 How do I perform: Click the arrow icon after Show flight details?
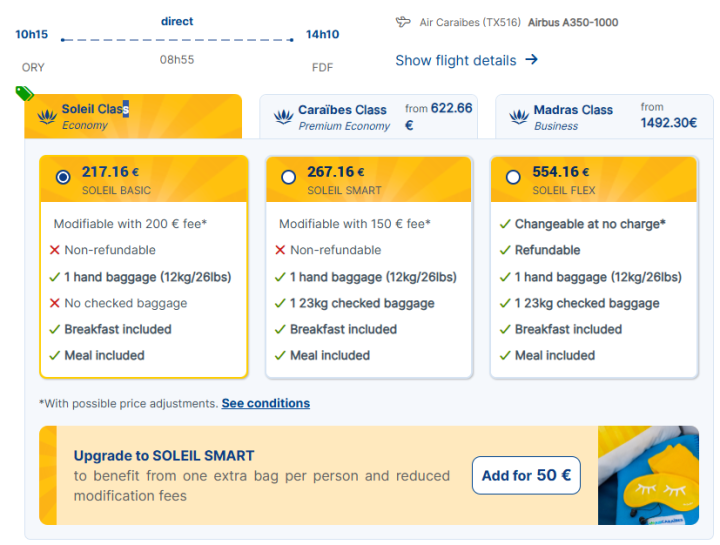531,60
